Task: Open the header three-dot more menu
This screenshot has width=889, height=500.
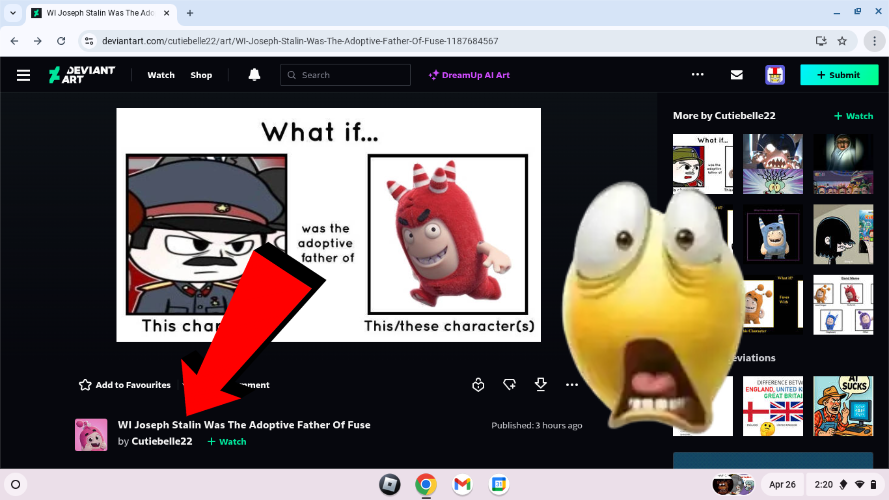Action: (x=697, y=74)
